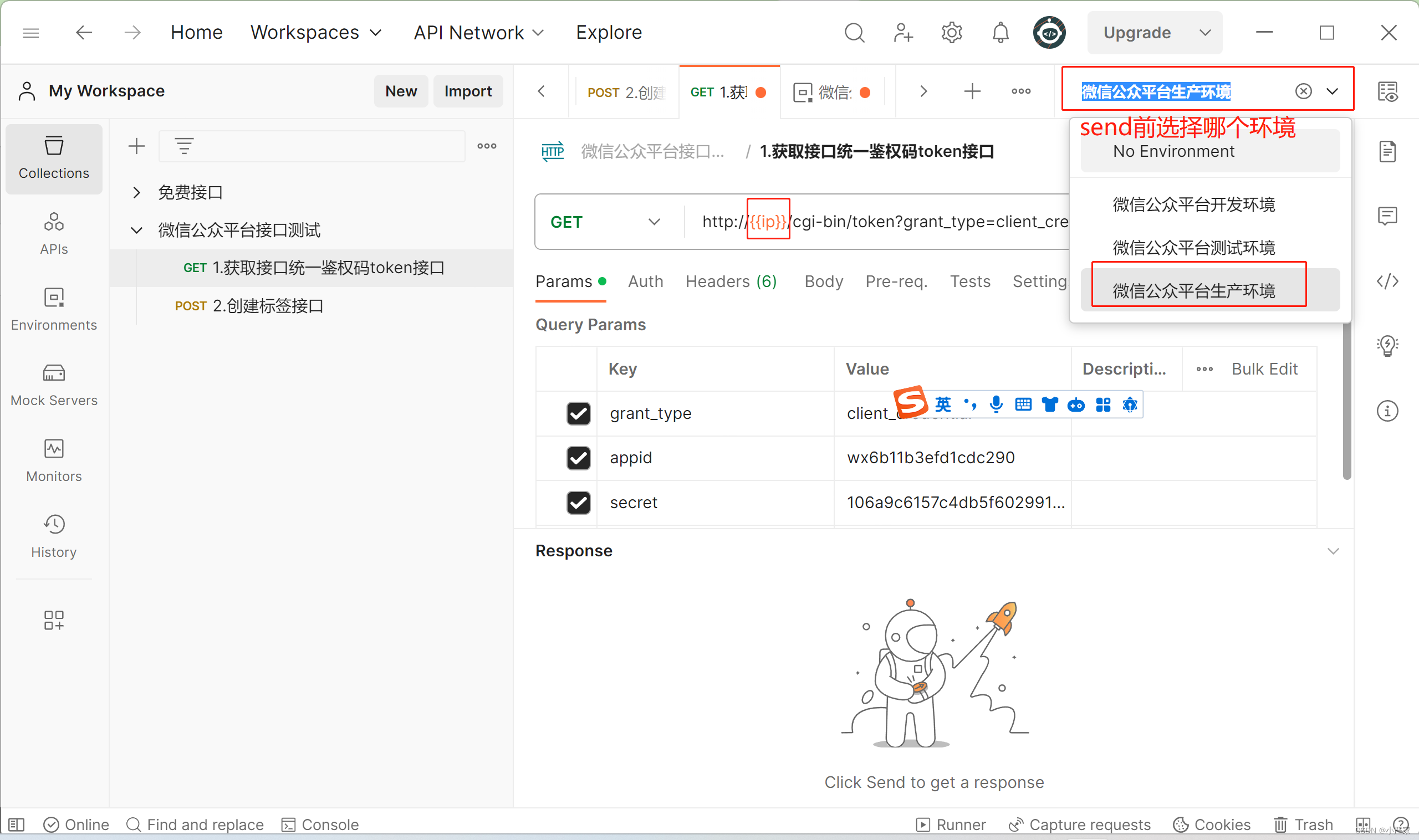Open Explore page
The image size is (1419, 840).
pyautogui.click(x=609, y=33)
